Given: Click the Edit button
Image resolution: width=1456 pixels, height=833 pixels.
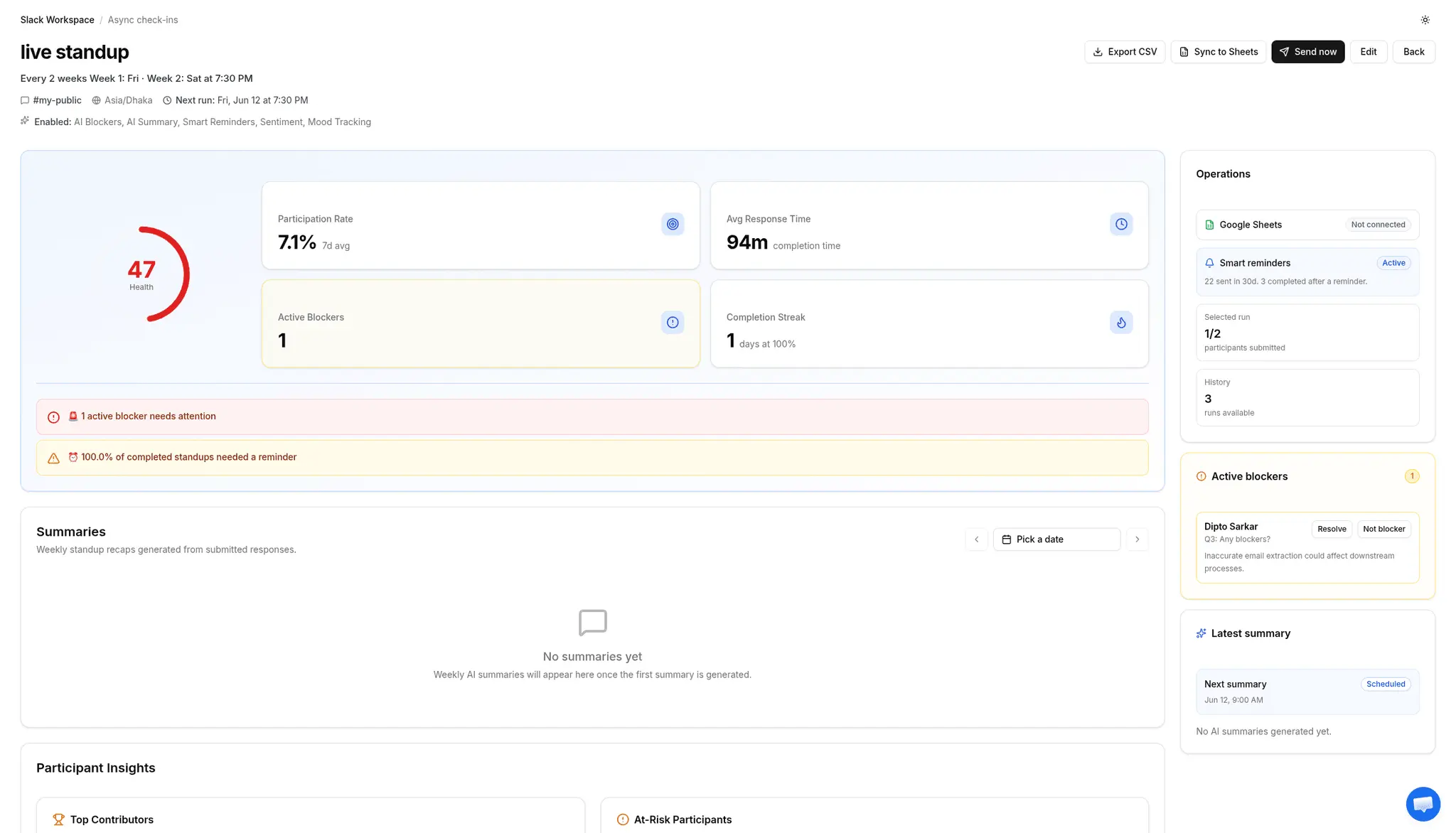Looking at the screenshot, I should [1369, 52].
